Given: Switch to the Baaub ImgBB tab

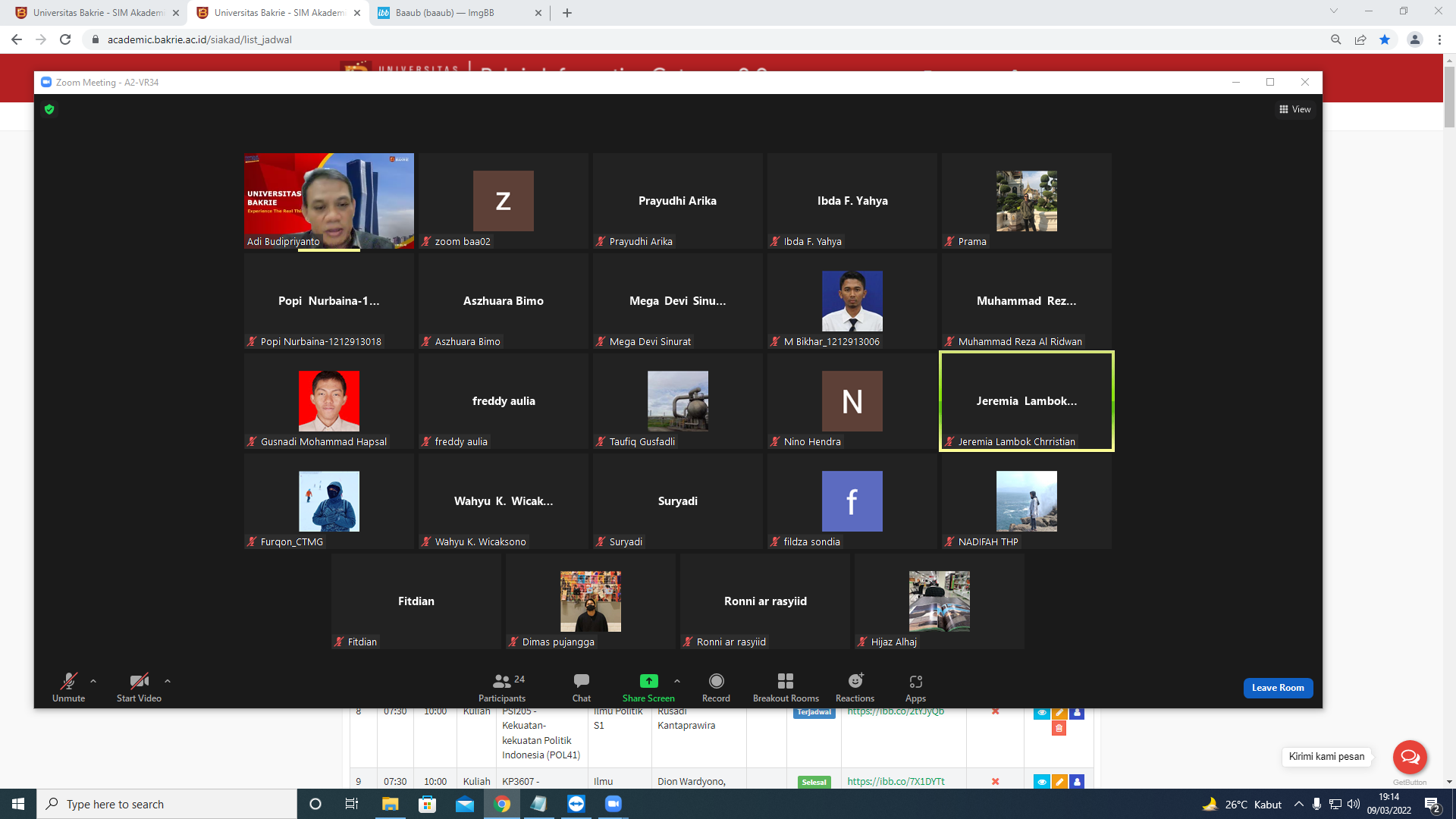Looking at the screenshot, I should [460, 13].
